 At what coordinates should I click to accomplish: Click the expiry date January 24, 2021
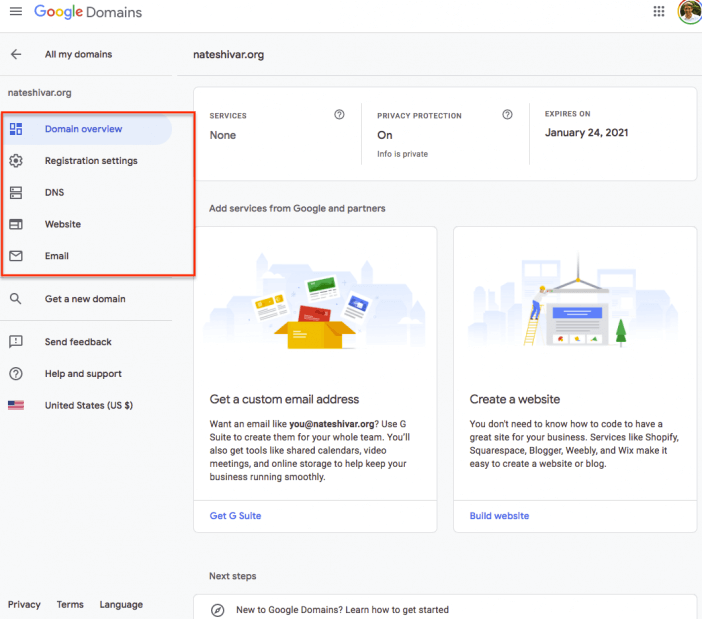pyautogui.click(x=586, y=132)
